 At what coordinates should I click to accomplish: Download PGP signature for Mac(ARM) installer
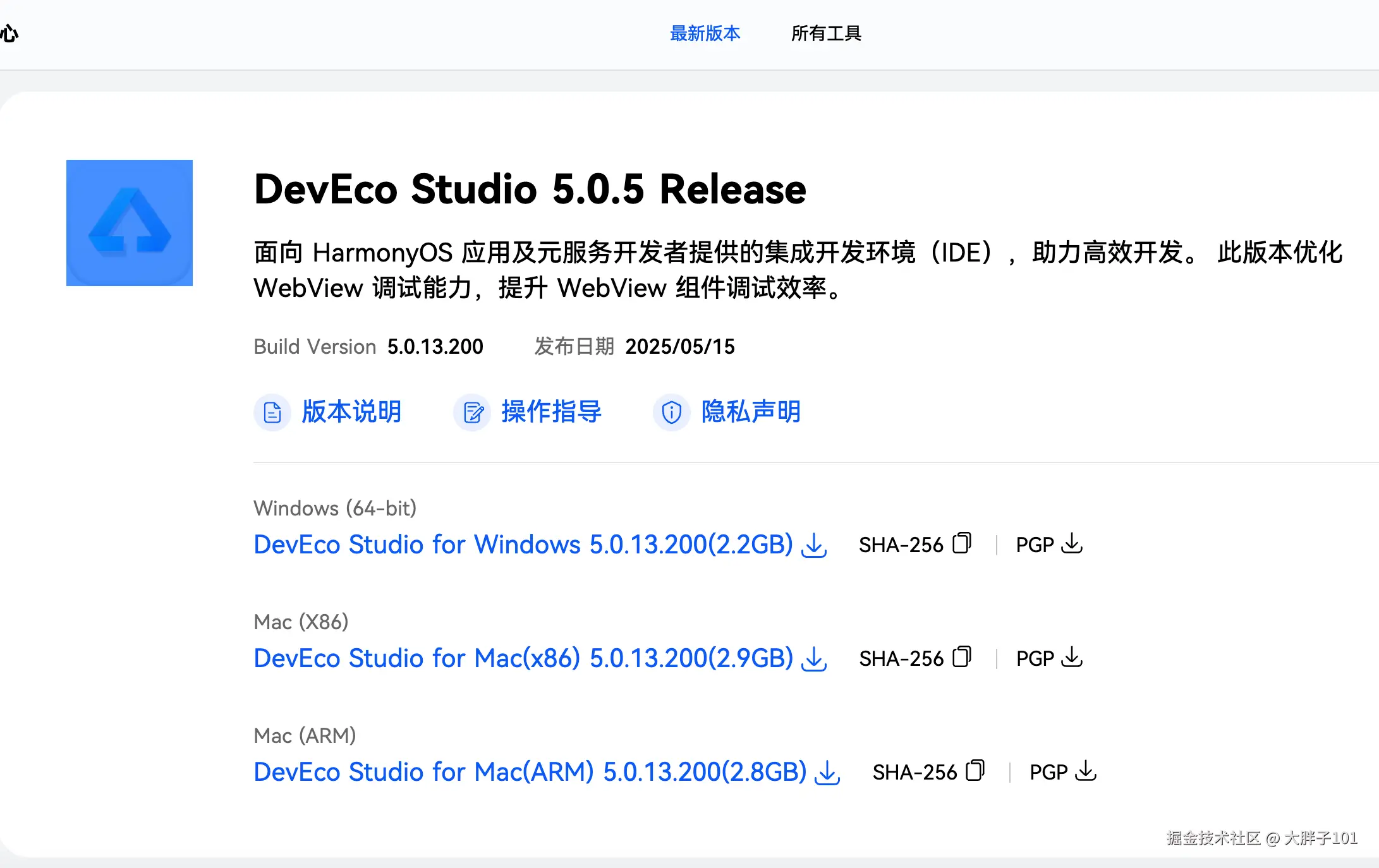(x=1086, y=771)
